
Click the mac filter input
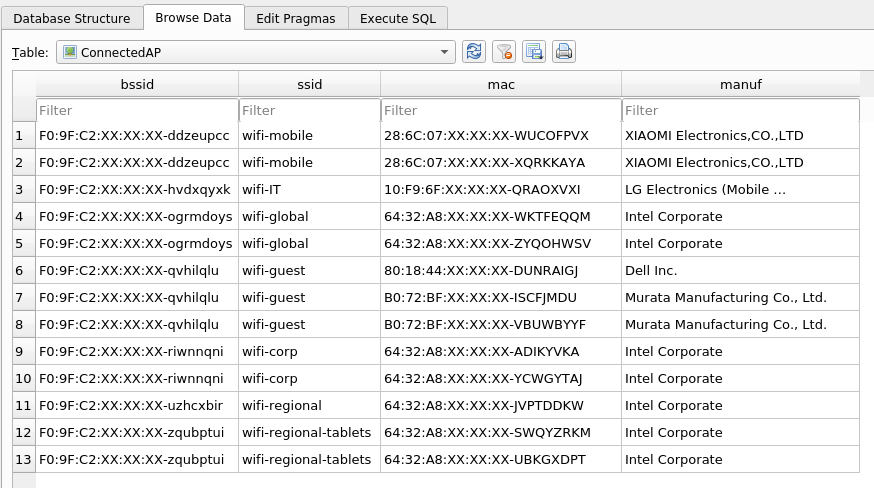500,110
